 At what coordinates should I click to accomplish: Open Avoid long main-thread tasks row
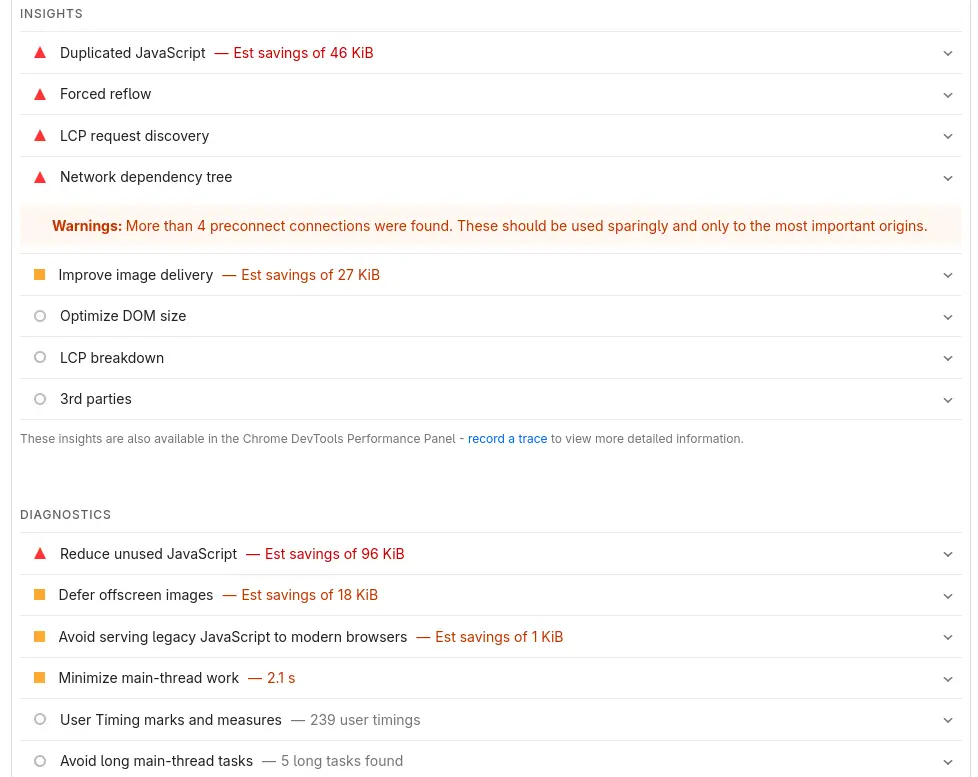156,761
